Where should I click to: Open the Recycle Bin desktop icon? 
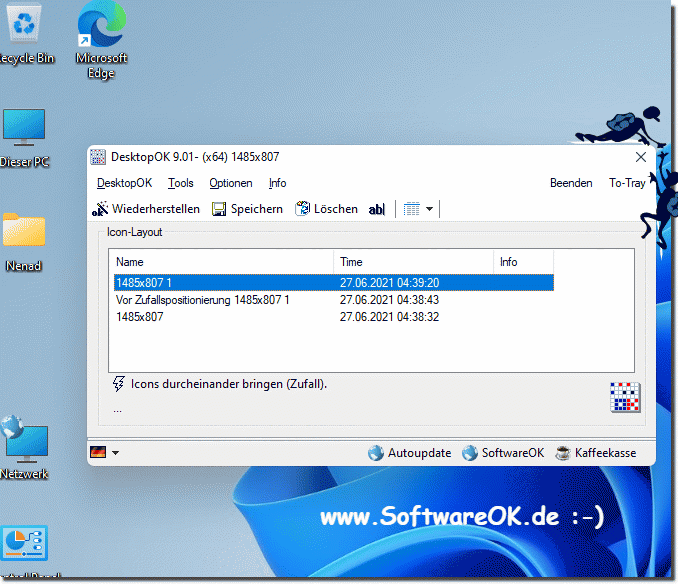[24, 24]
